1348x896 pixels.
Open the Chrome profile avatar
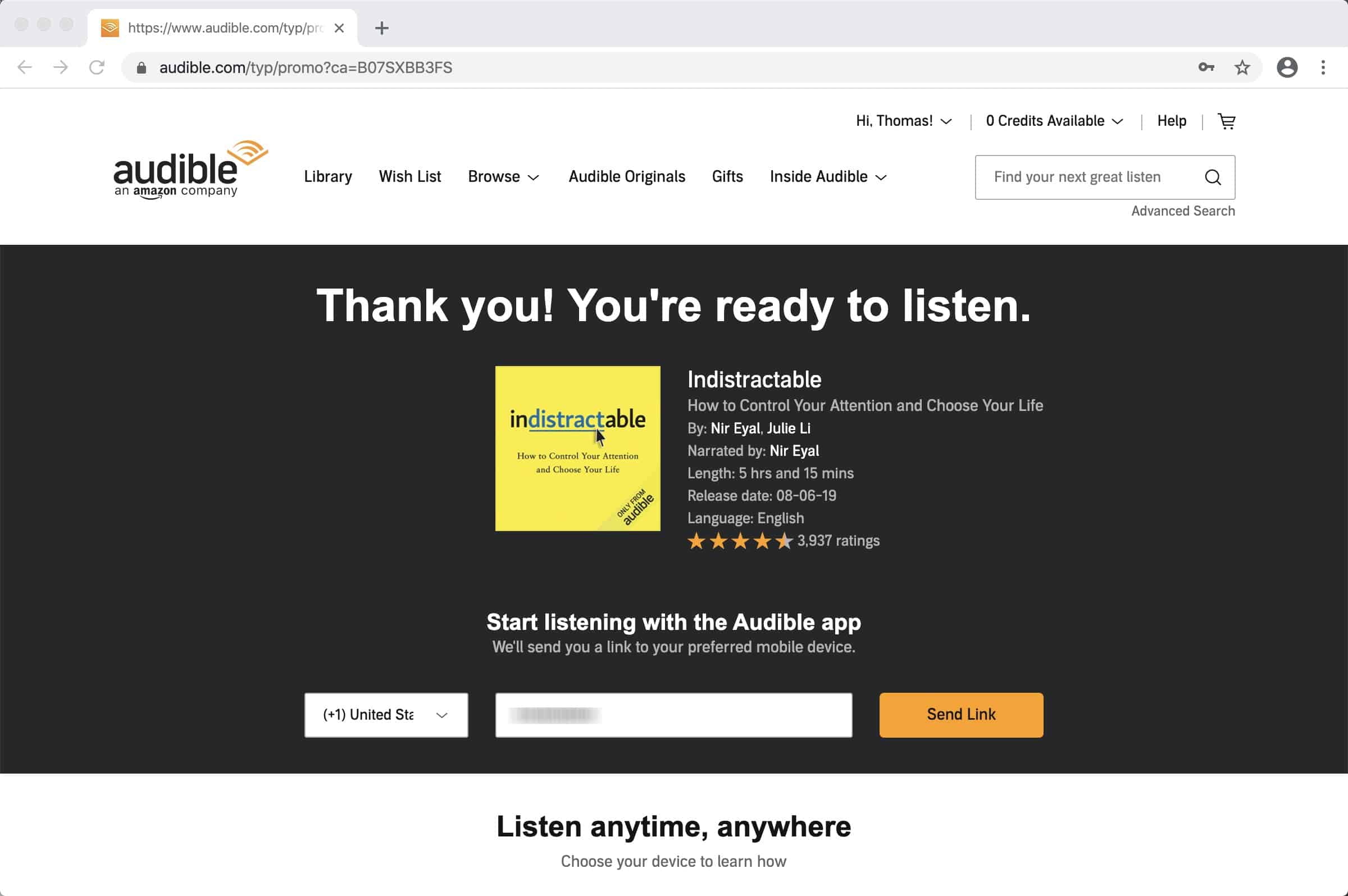[1287, 67]
